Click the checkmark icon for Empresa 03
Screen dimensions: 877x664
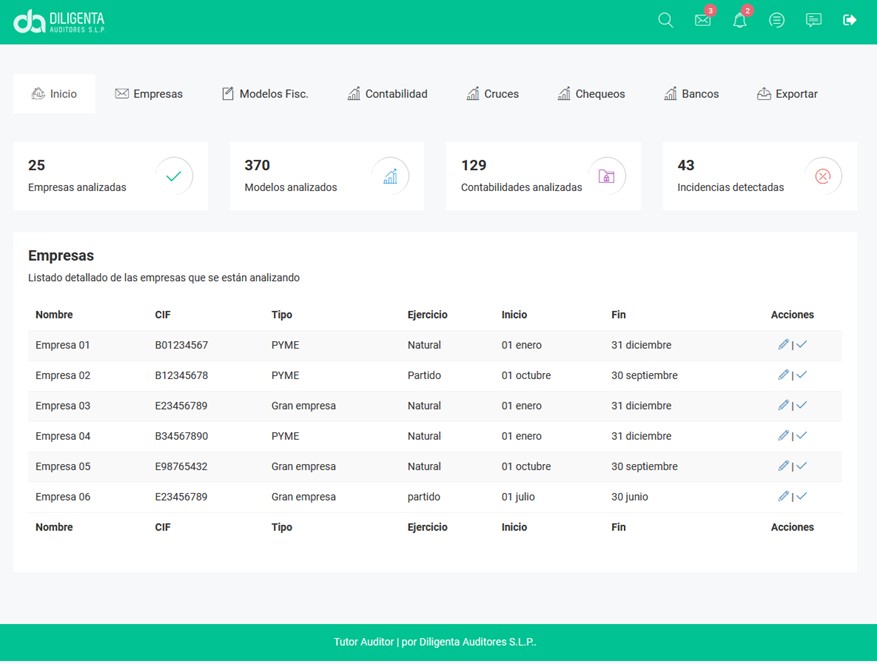802,406
